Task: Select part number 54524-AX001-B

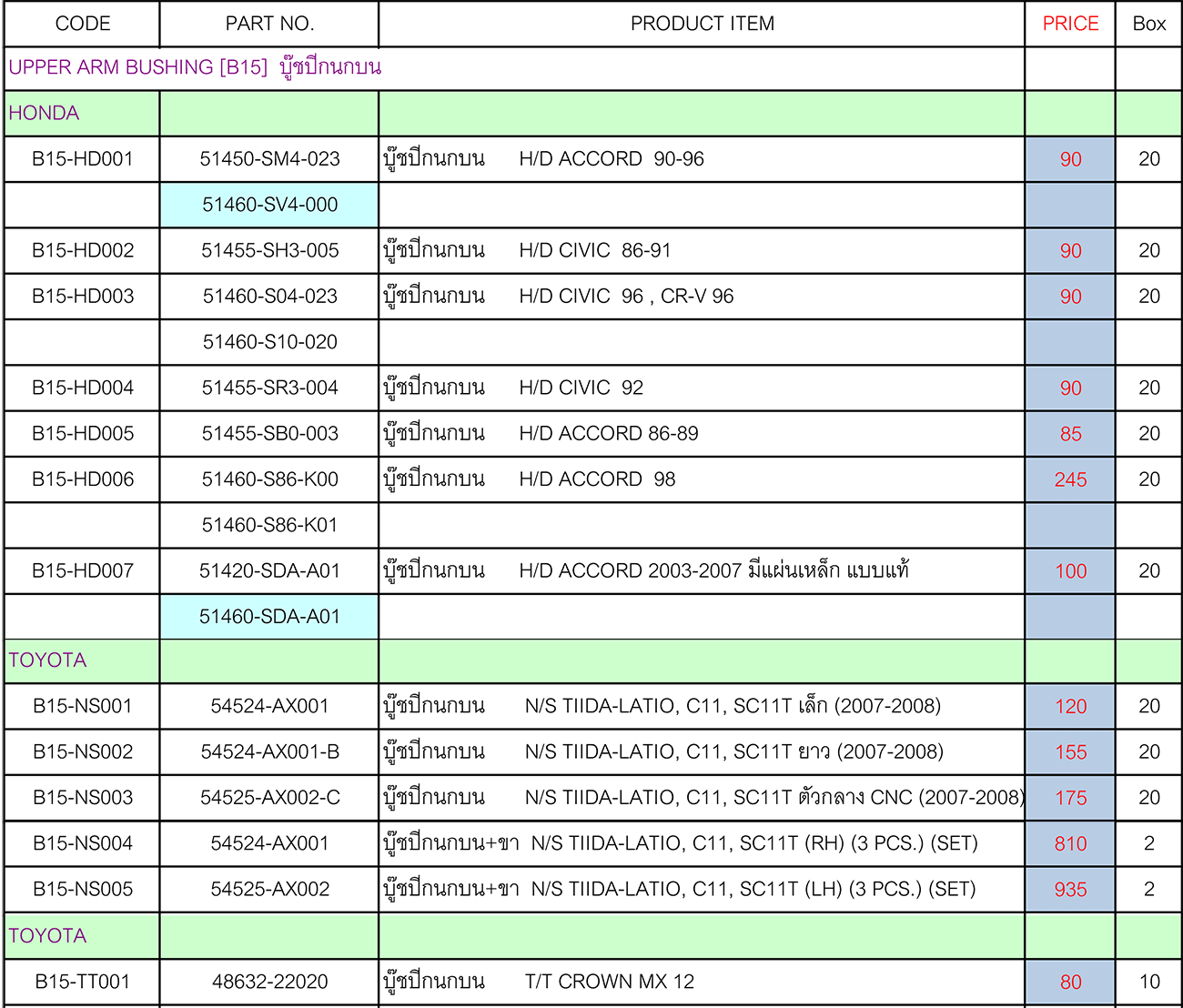Action: (269, 751)
